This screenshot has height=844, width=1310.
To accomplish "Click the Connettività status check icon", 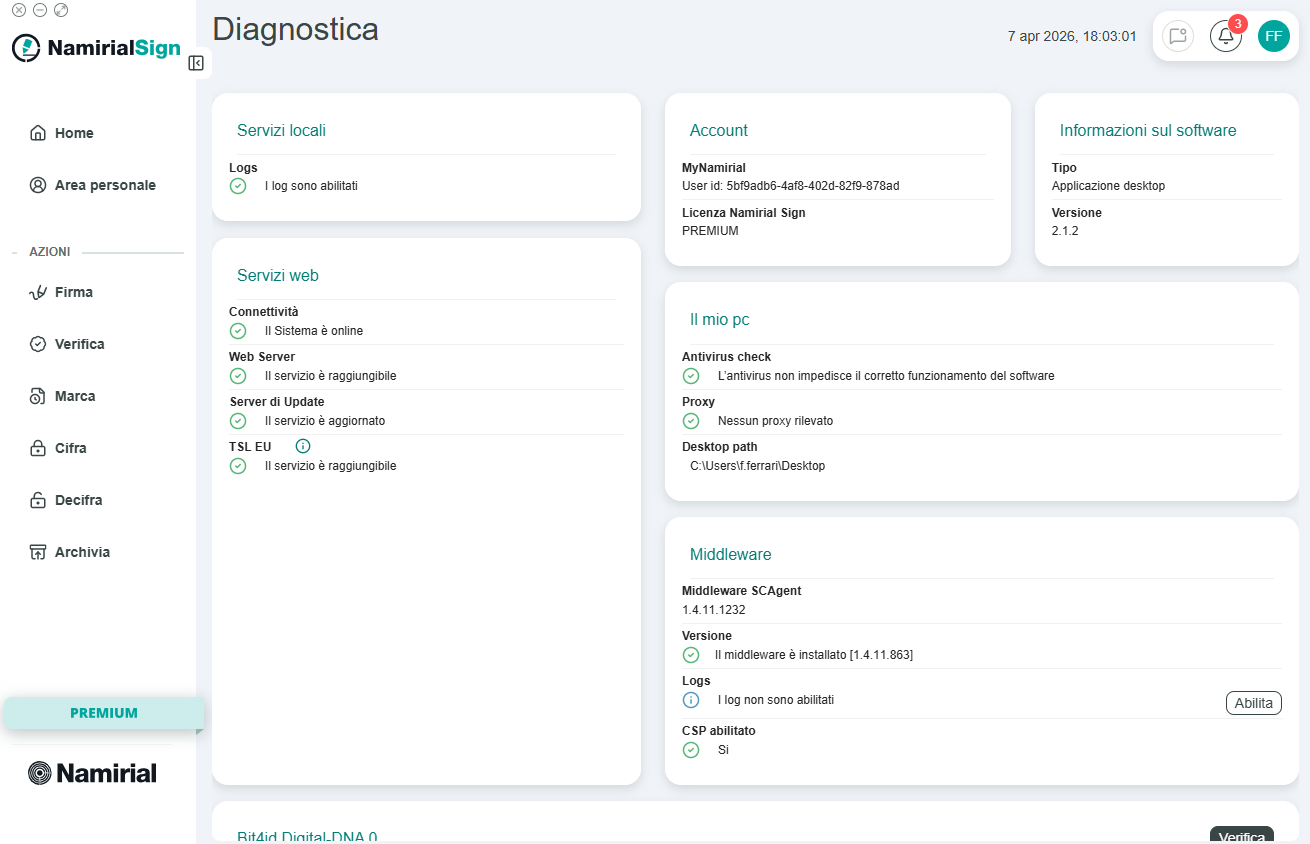I will click(x=238, y=331).
